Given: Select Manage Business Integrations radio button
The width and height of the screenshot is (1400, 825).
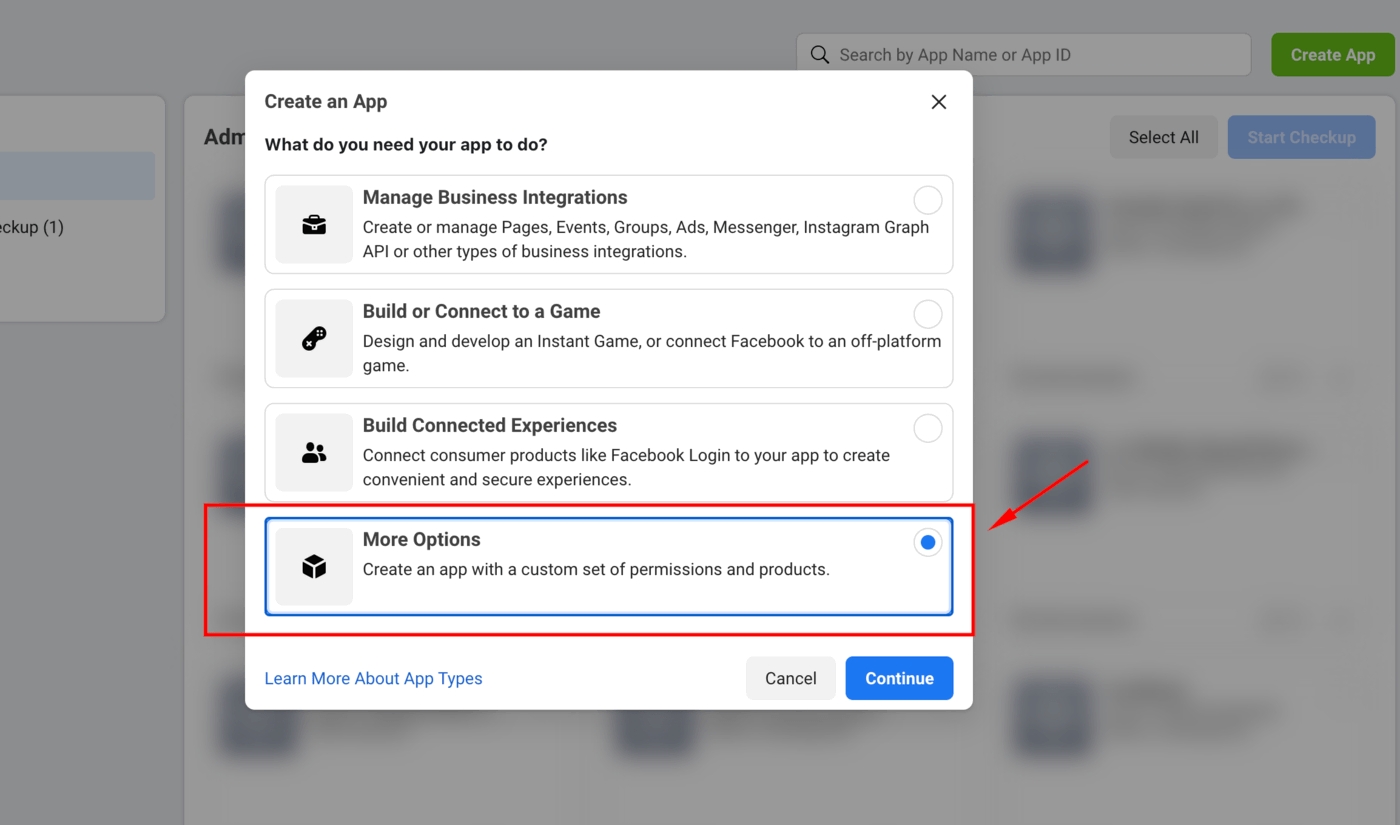Looking at the screenshot, I should tap(927, 200).
